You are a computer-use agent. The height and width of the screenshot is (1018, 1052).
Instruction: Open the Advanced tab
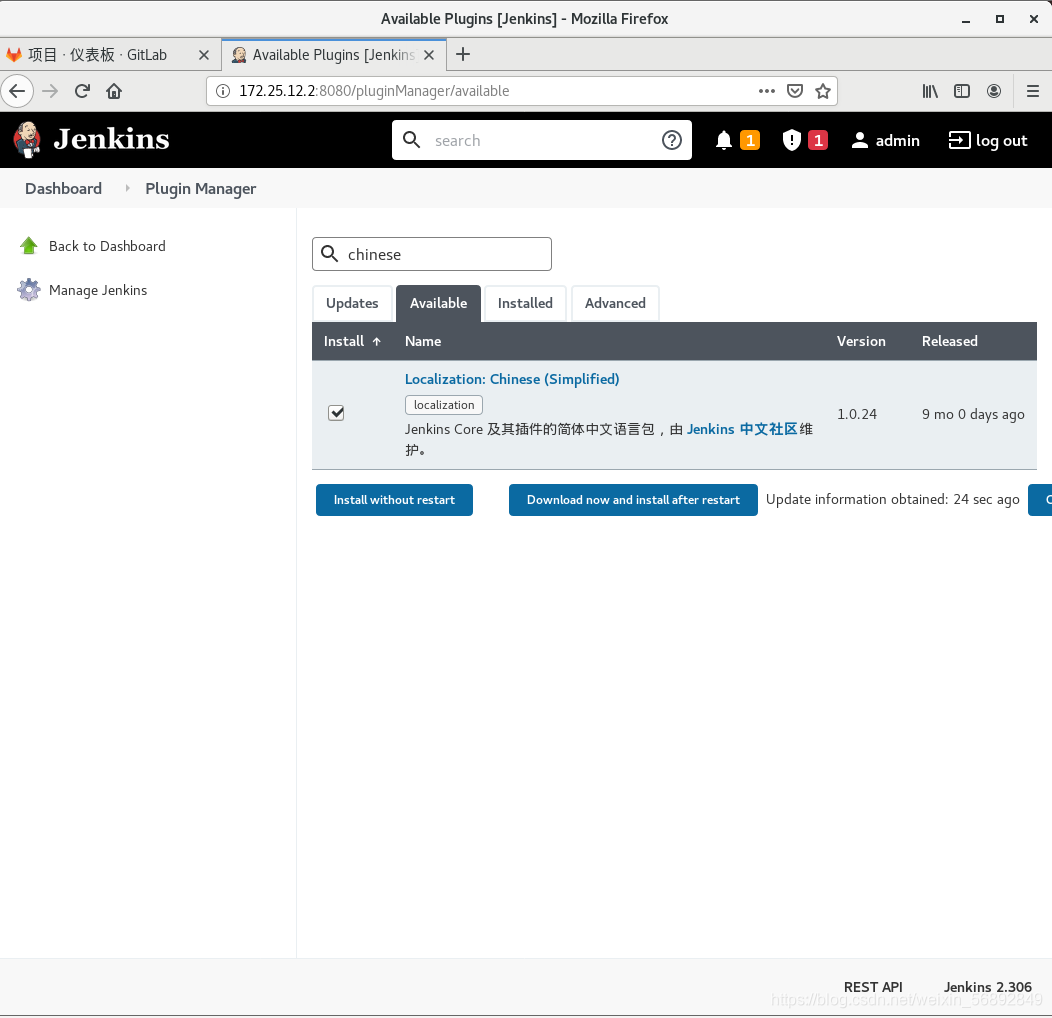point(615,303)
